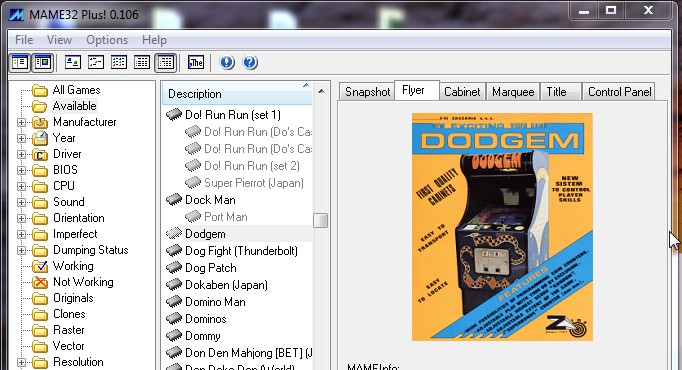Toggle the screenshot area toolbar button

tap(43, 63)
